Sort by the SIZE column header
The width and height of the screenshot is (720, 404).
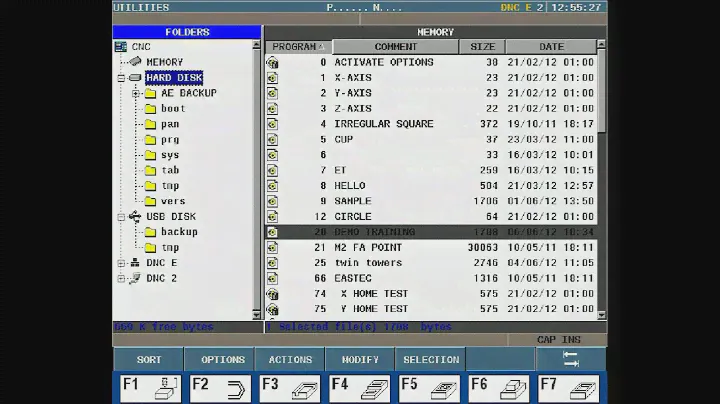482,47
